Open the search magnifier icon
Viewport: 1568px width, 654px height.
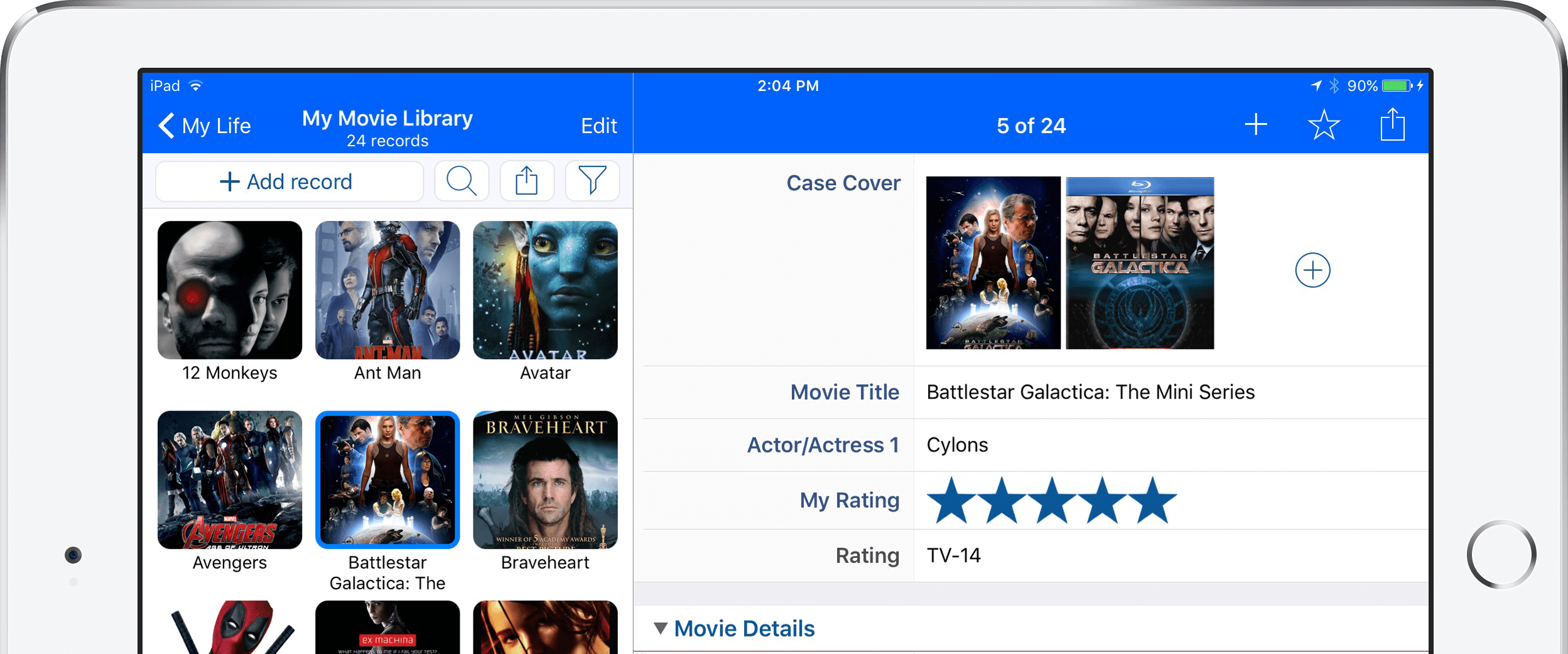tap(462, 181)
